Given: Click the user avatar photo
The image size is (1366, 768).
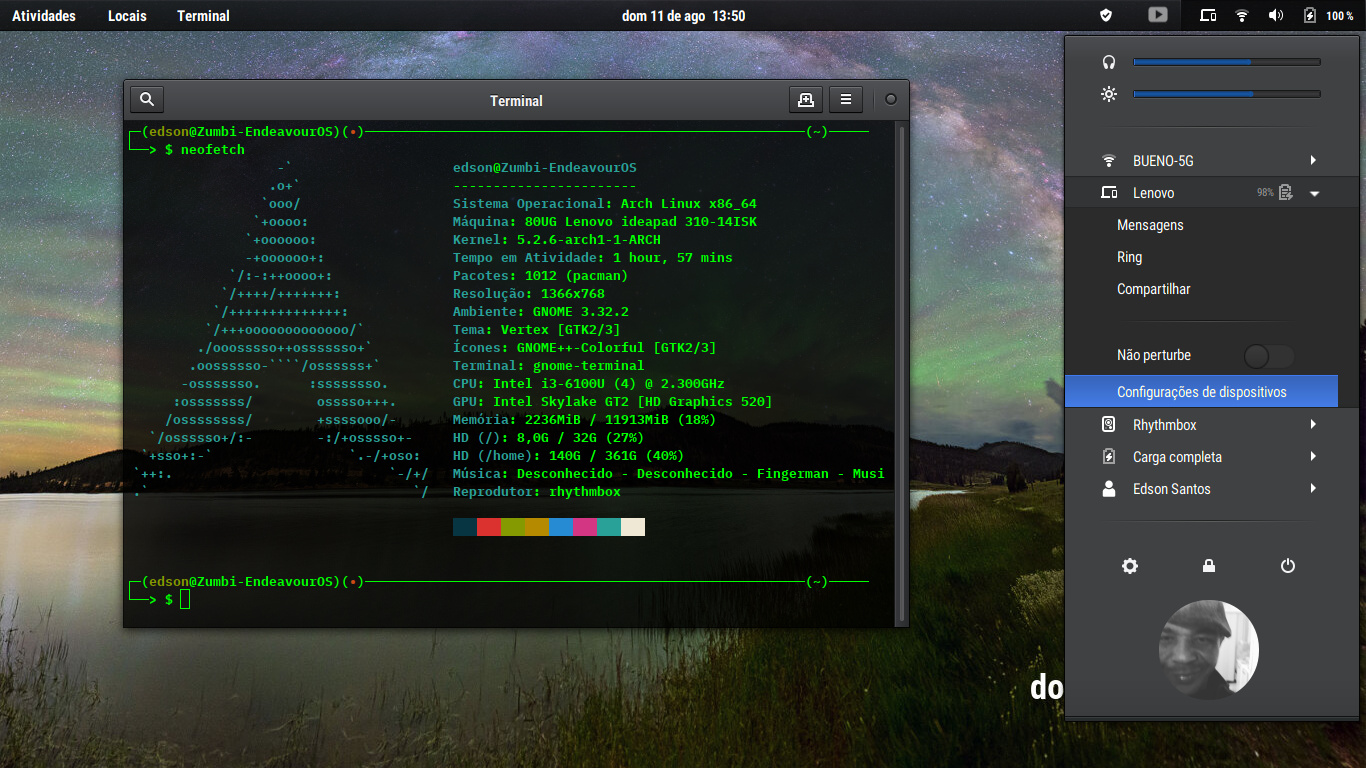Looking at the screenshot, I should [x=1209, y=650].
